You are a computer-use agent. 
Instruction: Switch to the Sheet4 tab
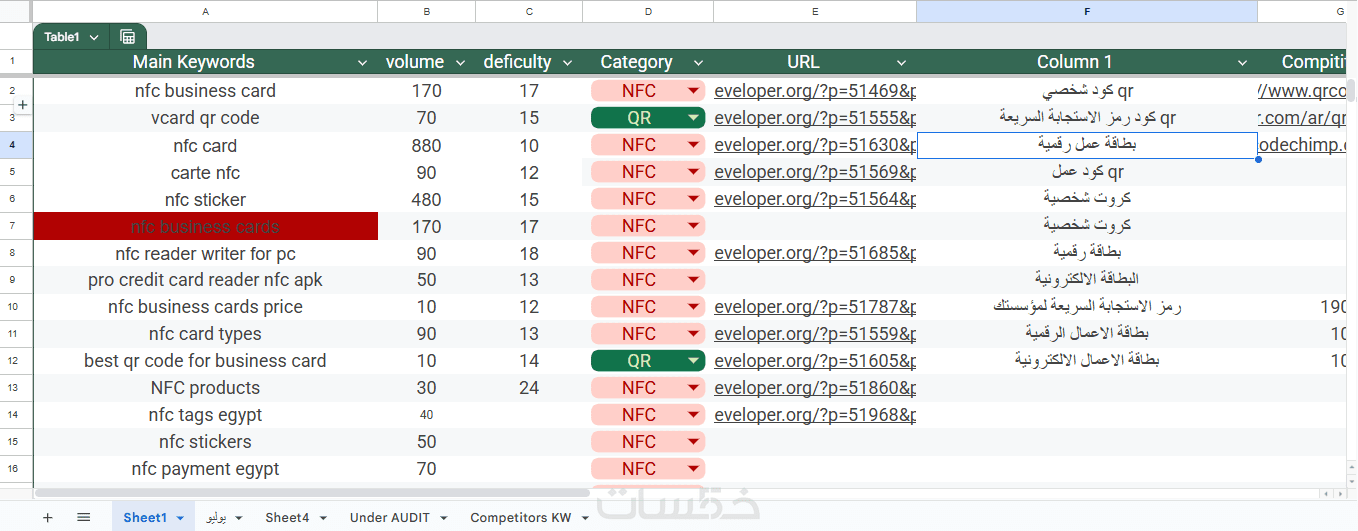coord(287,517)
